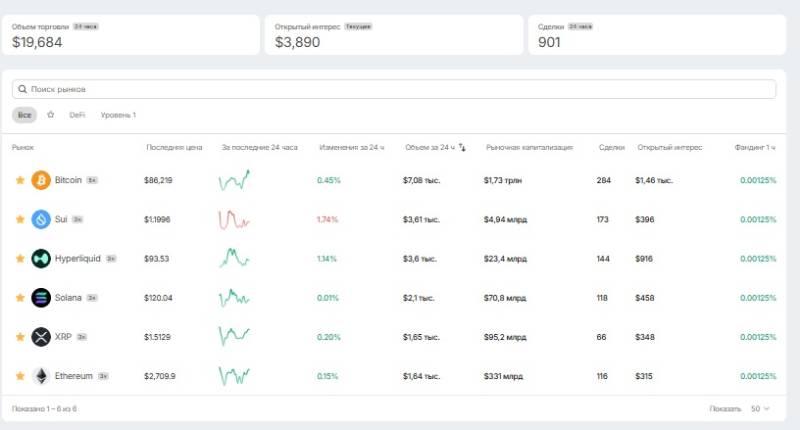
Task: Click the Bitcoin coin logo
Action: point(41,180)
